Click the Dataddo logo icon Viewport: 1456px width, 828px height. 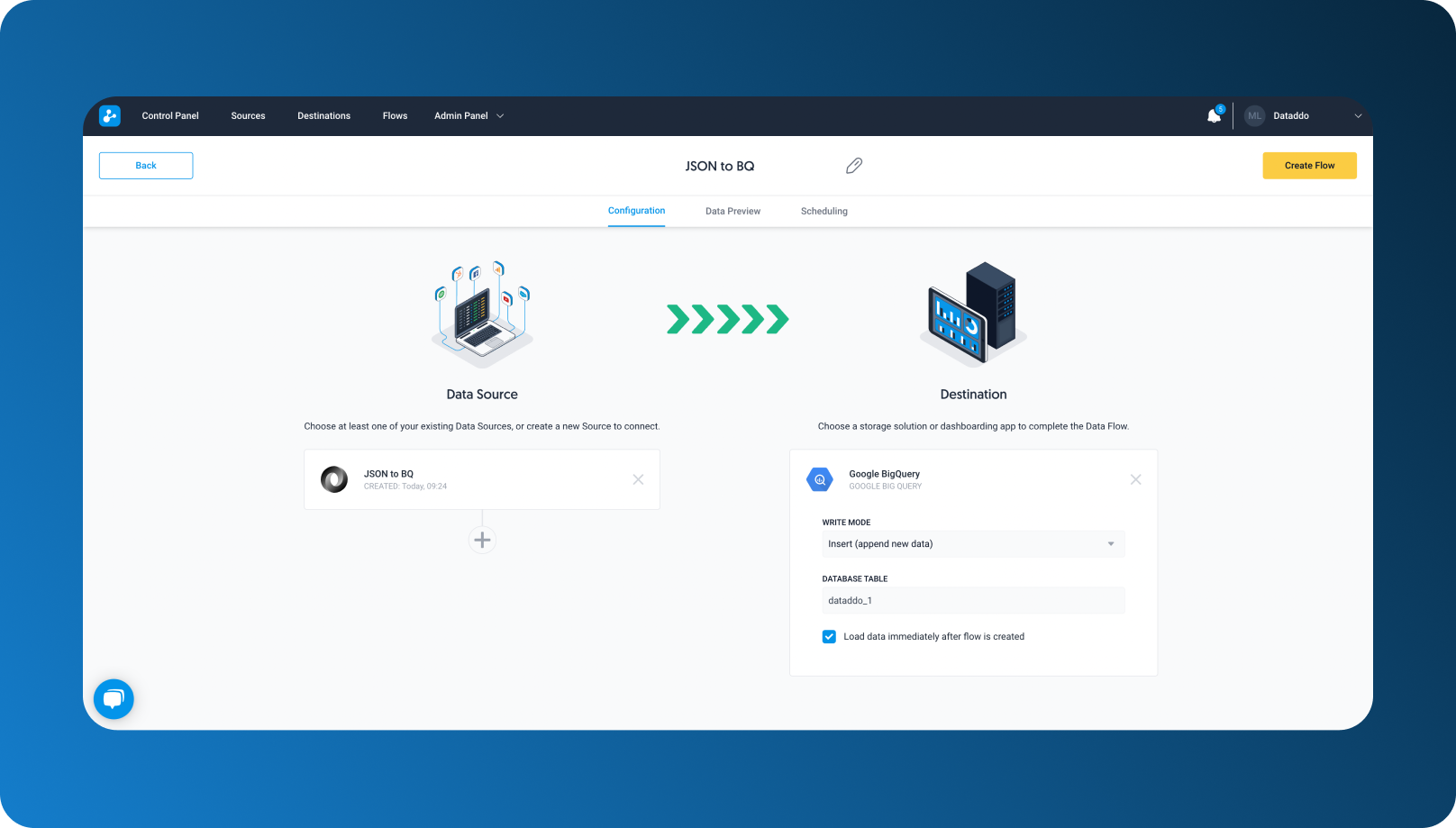[110, 116]
